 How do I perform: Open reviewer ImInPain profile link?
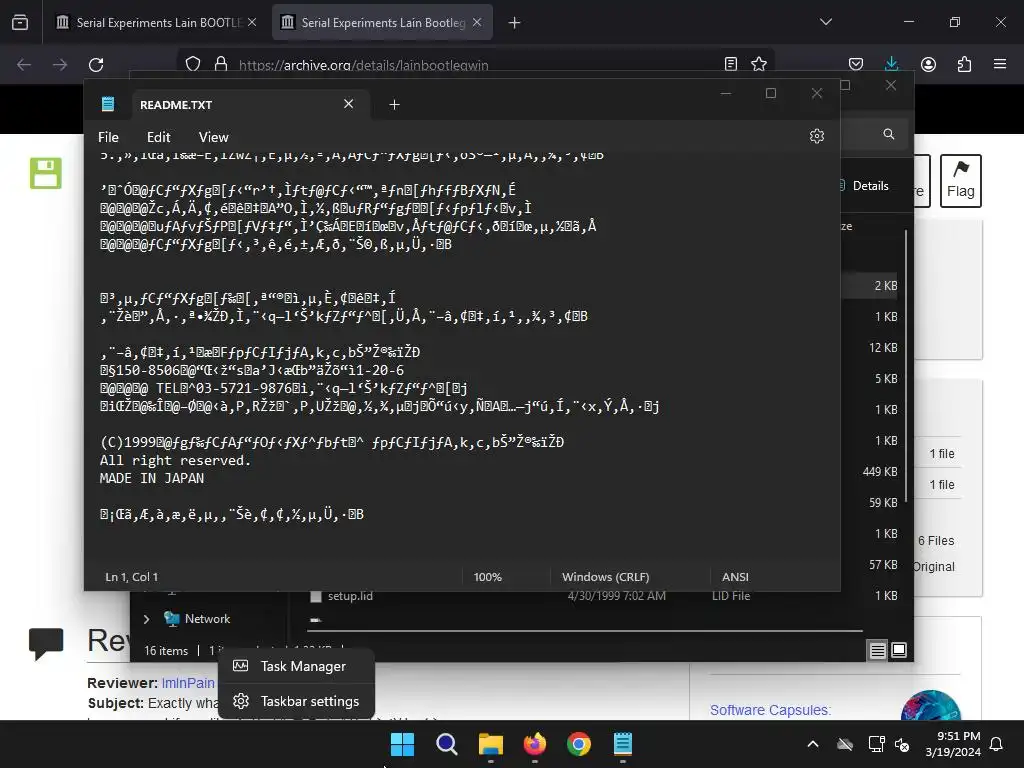point(188,682)
